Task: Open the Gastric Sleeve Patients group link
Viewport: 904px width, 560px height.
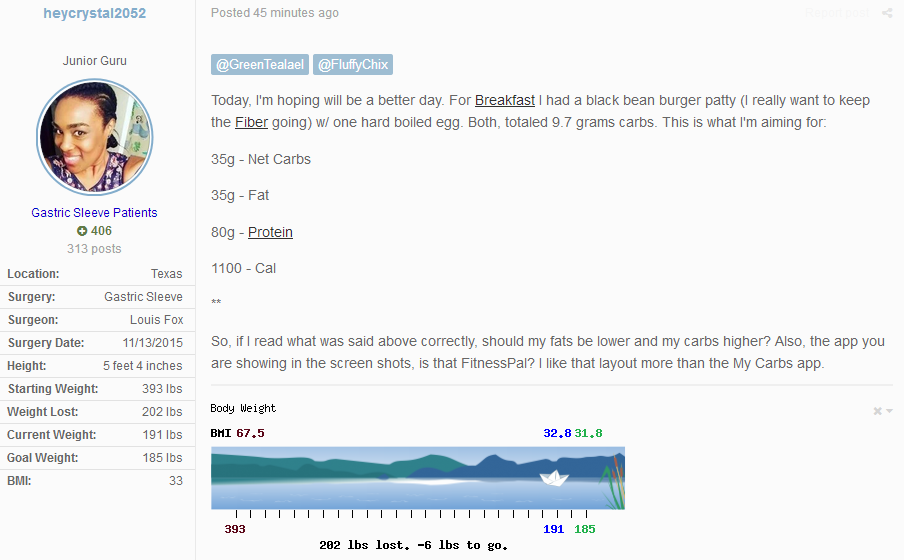Action: tap(95, 213)
